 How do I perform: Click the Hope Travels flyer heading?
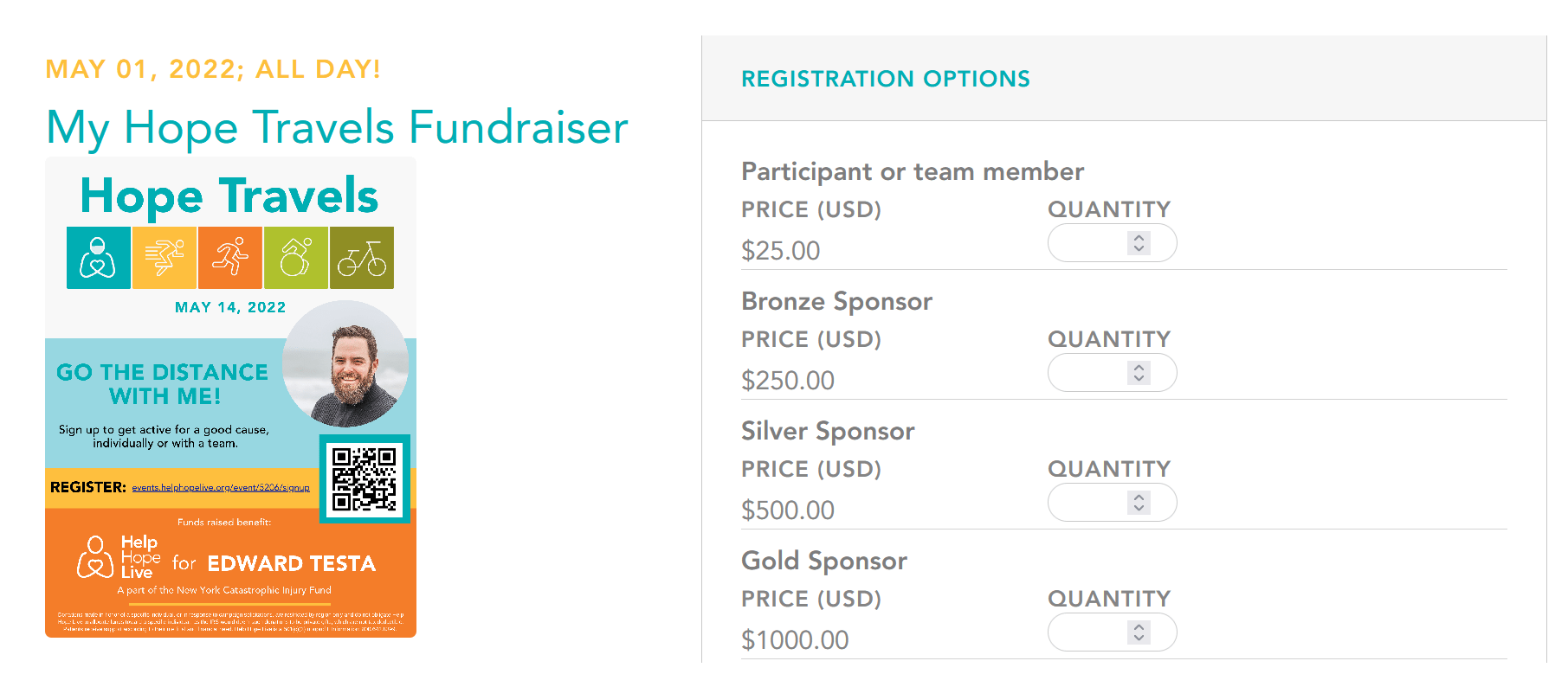[229, 196]
